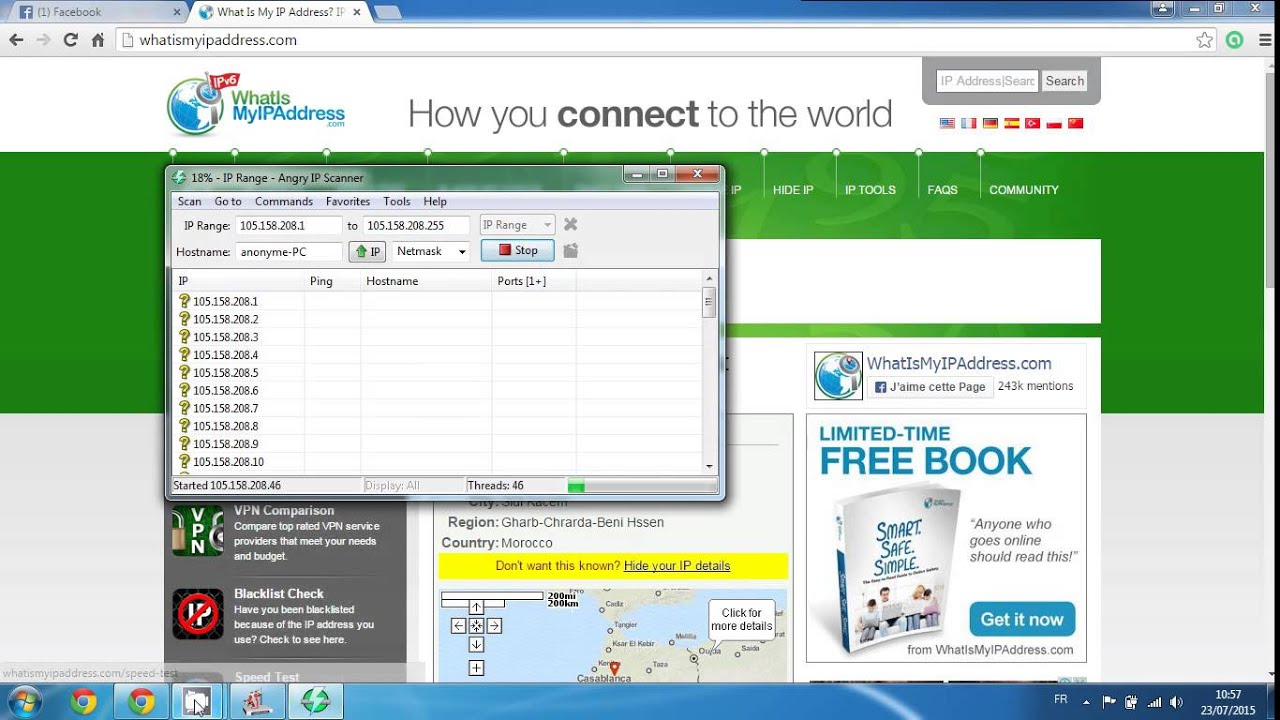Click the Ping column header
This screenshot has height=720, width=1280.
tap(332, 281)
